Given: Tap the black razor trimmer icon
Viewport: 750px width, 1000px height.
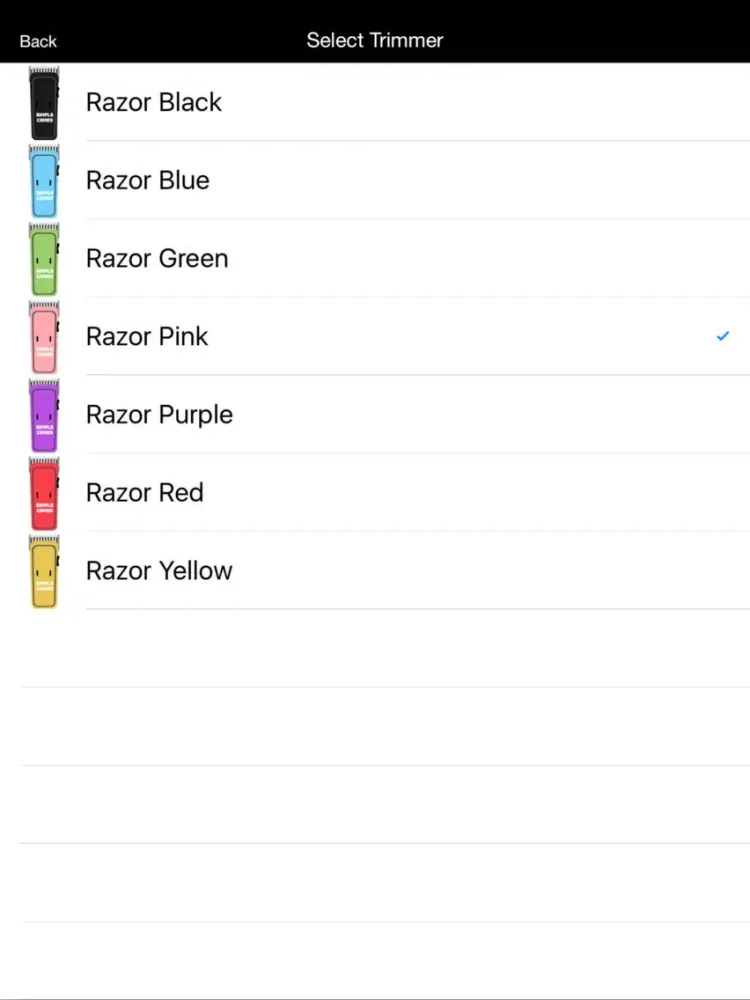Looking at the screenshot, I should [44, 103].
